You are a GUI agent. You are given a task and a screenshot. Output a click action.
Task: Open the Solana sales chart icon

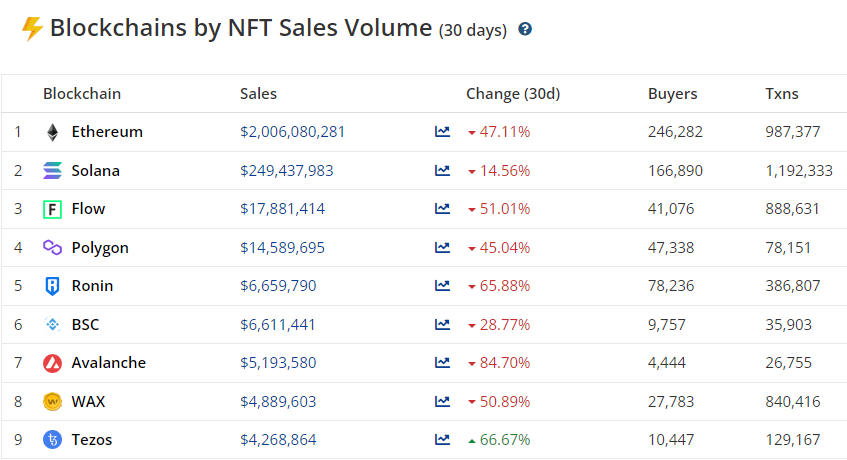442,171
